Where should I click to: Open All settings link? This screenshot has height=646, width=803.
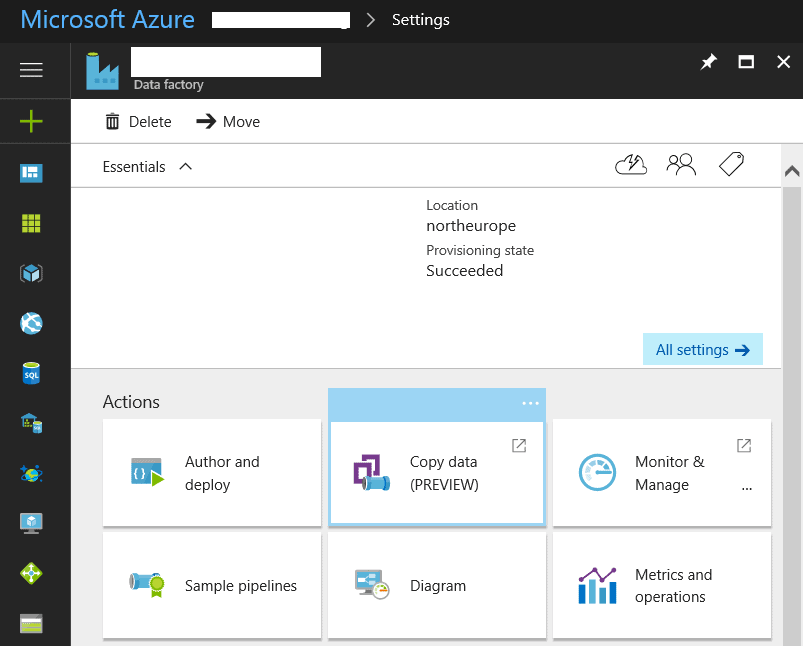click(703, 349)
